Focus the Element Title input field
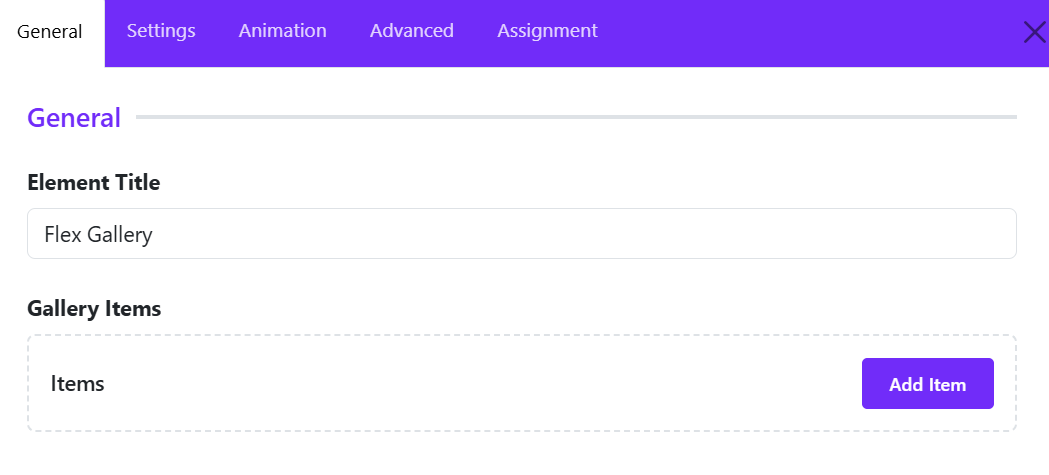The height and width of the screenshot is (475, 1049). click(522, 233)
